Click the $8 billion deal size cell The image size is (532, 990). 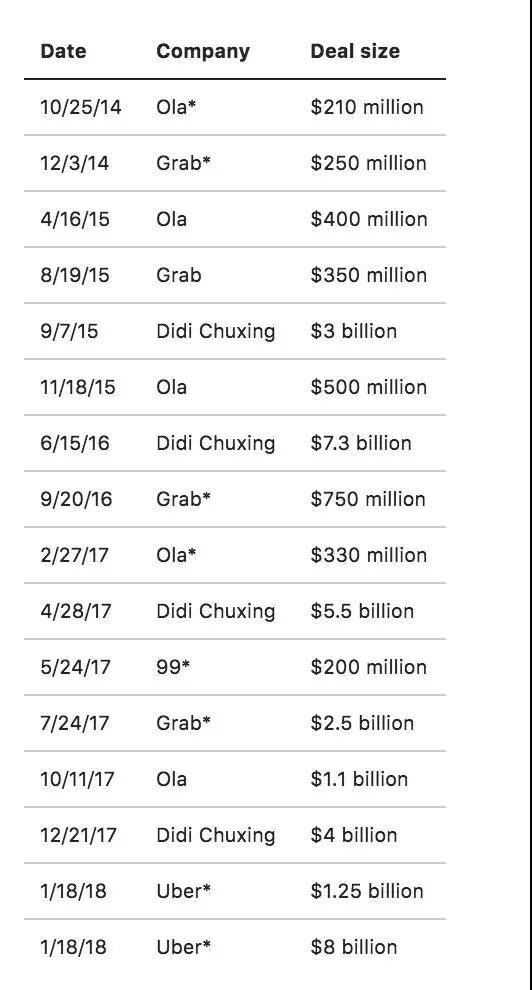pyautogui.click(x=353, y=947)
